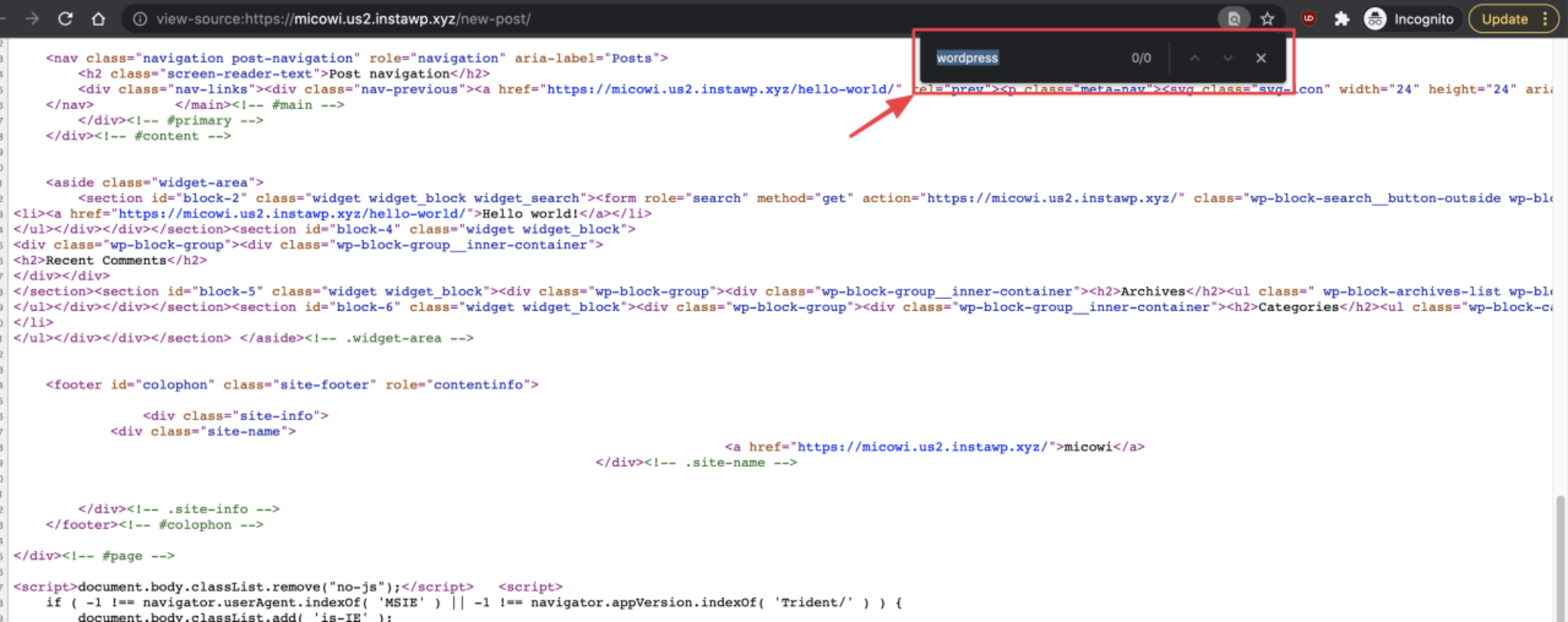Click the aside class="widget-area" source line
Image resolution: width=1568 pixels, height=622 pixels.
(x=155, y=183)
